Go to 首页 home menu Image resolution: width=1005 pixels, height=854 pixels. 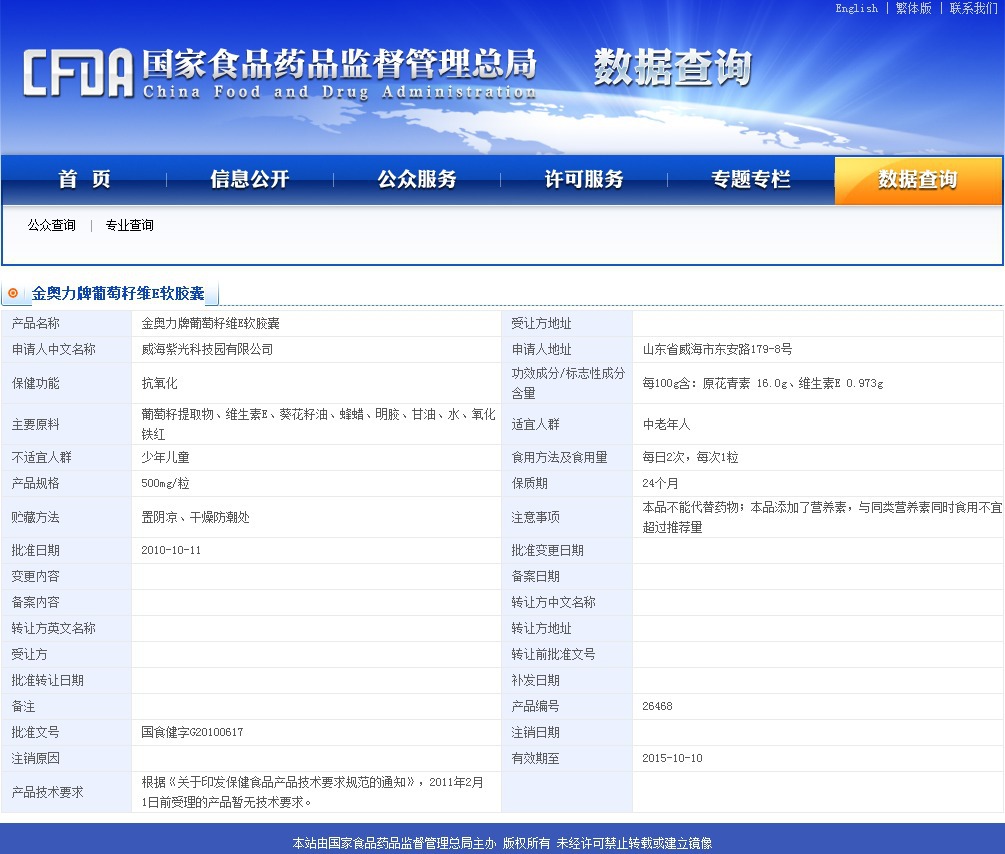point(84,179)
